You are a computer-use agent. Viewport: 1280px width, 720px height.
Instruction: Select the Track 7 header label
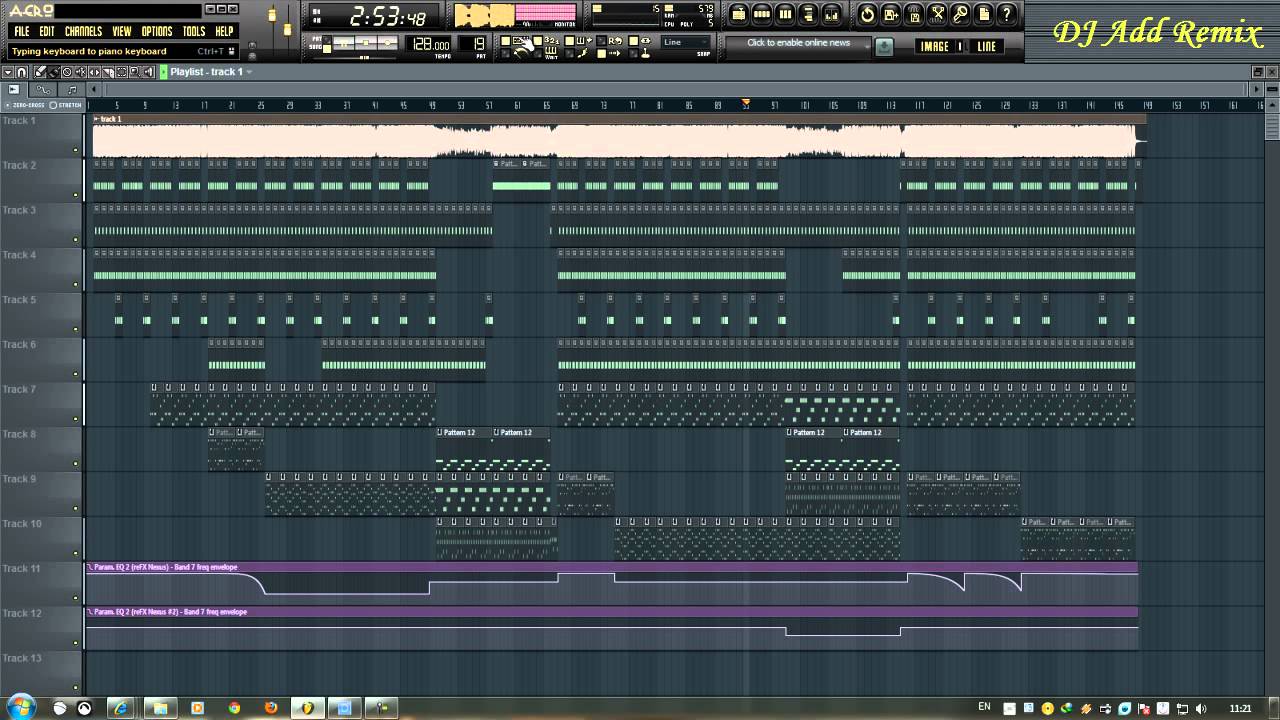point(20,390)
